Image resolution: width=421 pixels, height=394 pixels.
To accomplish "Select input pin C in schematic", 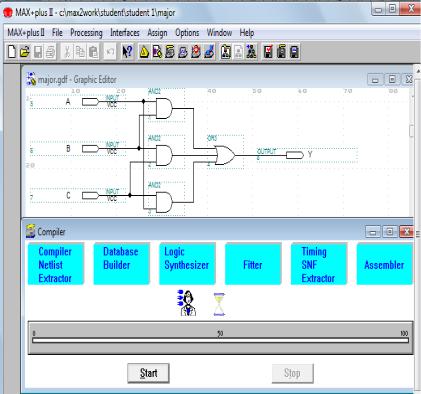I will [91, 195].
